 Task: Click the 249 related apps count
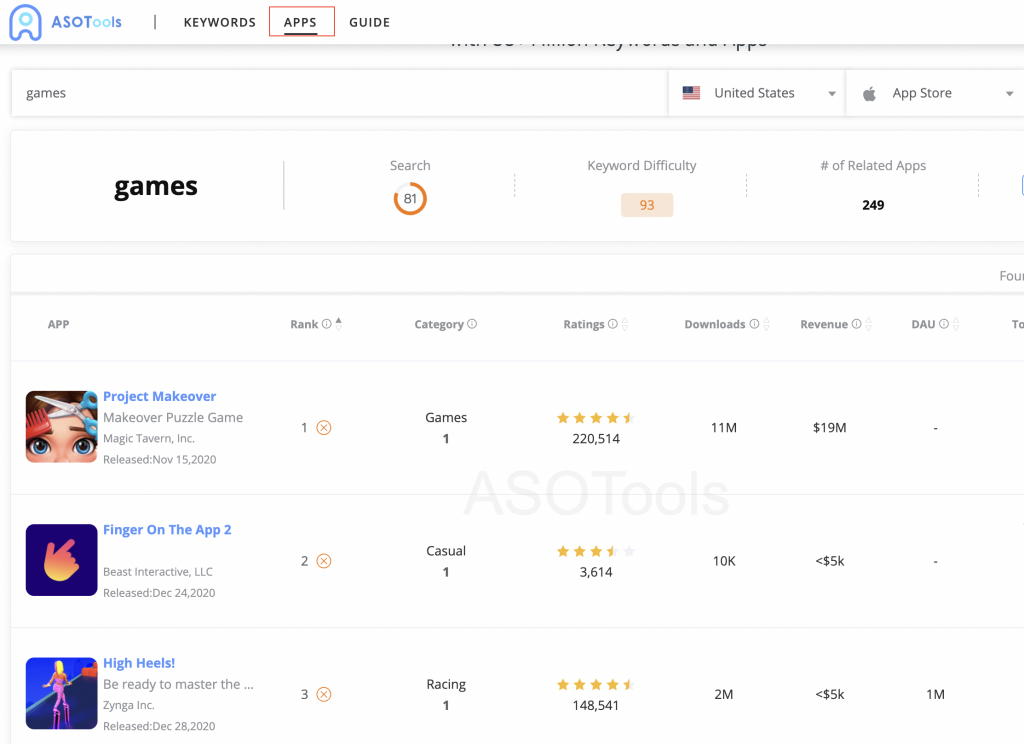click(873, 205)
